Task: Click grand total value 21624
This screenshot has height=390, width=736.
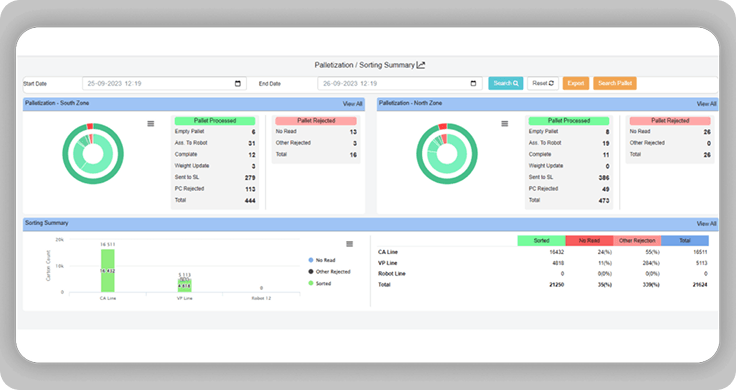Action: tap(700, 285)
